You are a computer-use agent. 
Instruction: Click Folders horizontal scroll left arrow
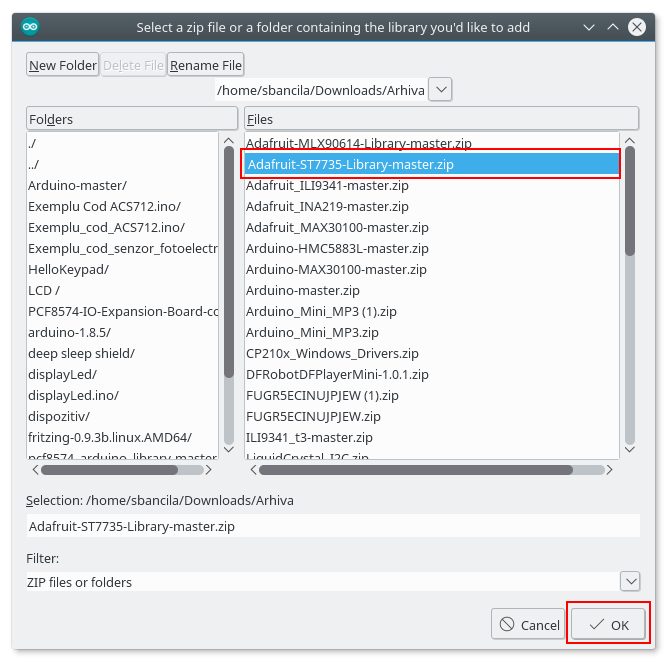tap(35, 470)
